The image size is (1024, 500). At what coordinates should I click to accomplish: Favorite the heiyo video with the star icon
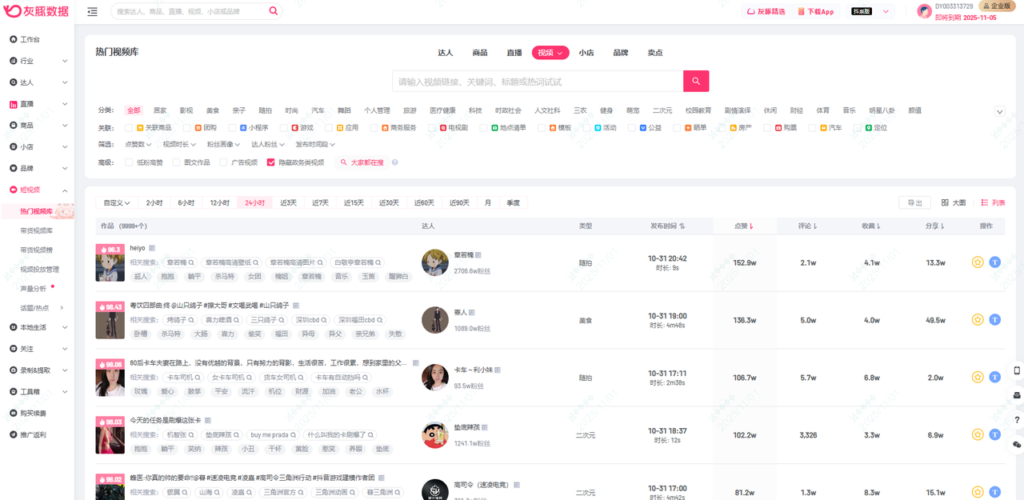click(977, 263)
